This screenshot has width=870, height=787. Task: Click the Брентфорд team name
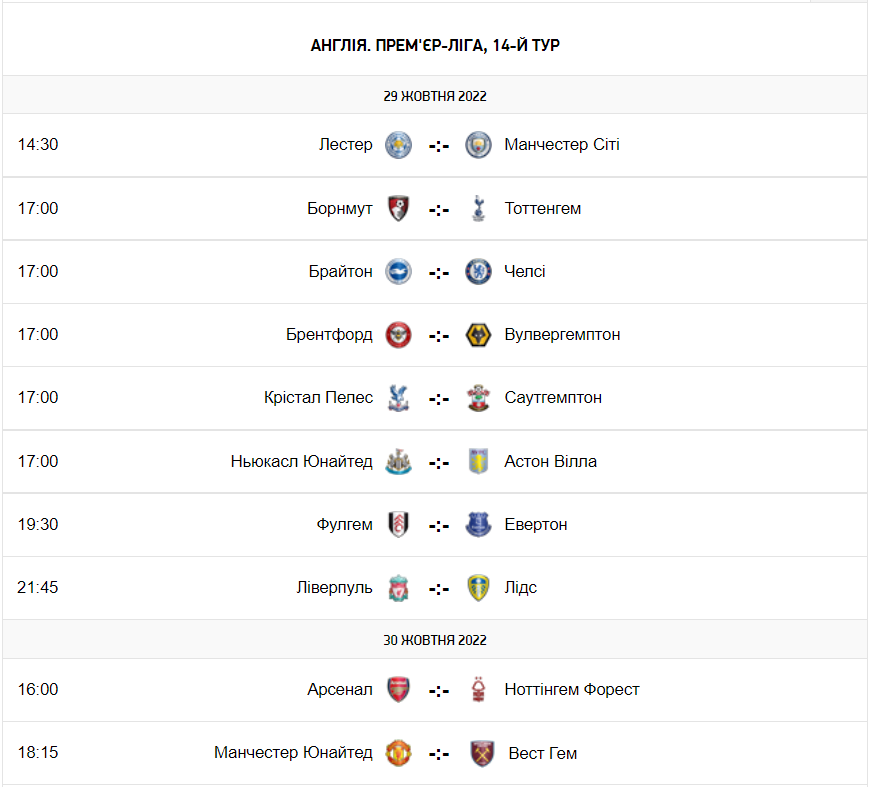pyautogui.click(x=329, y=334)
